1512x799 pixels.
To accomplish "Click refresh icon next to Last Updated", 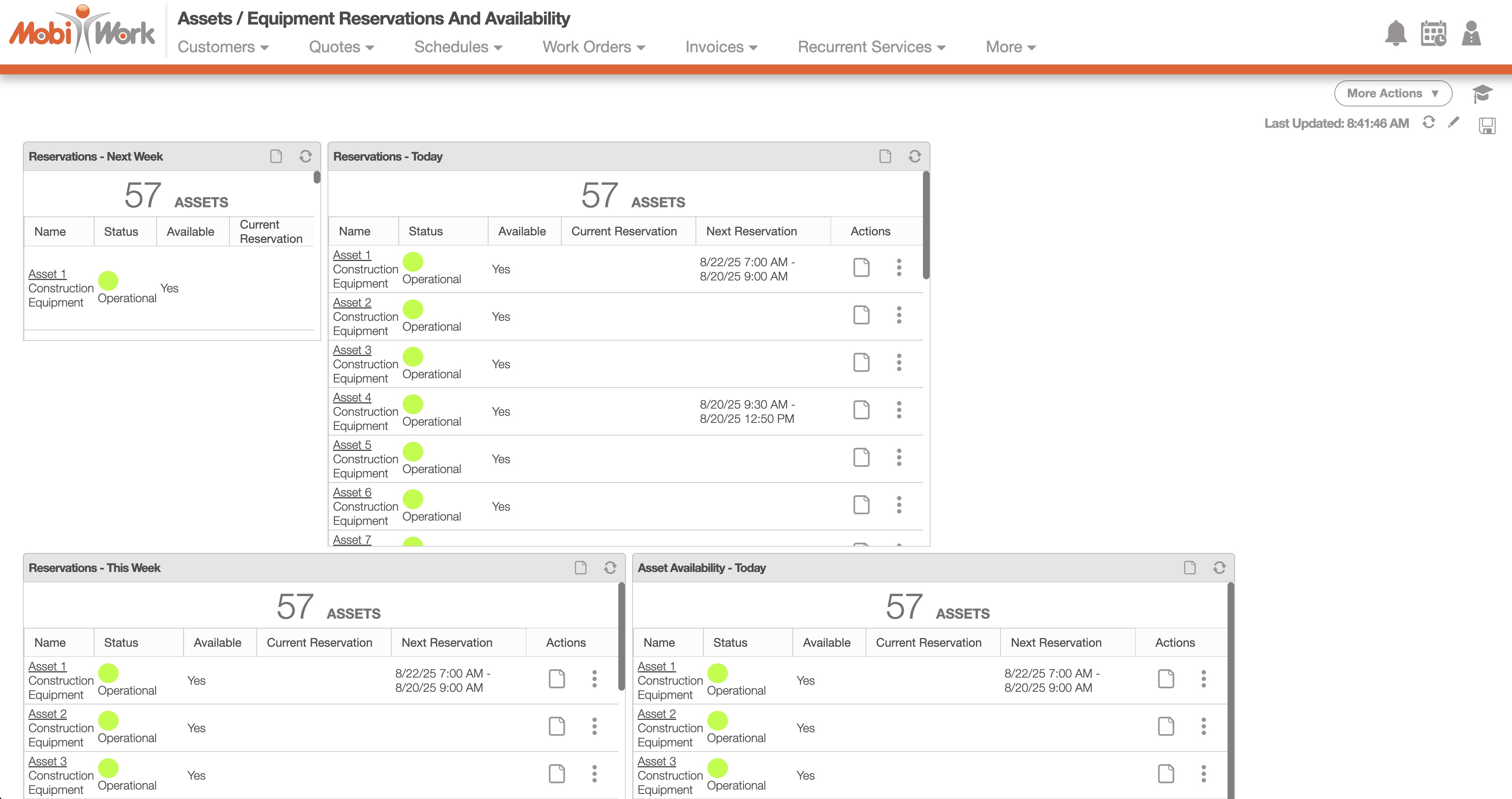I will [1429, 122].
